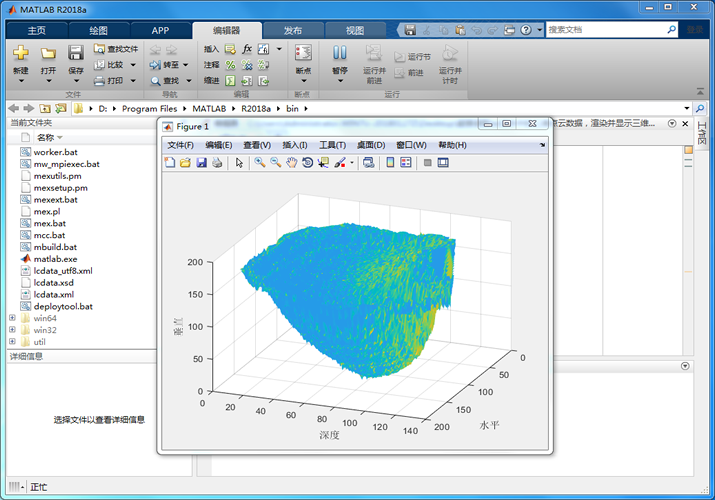Screen dimensions: 715x500
Task: Click Figure 1 open file icon
Action: pos(185,163)
